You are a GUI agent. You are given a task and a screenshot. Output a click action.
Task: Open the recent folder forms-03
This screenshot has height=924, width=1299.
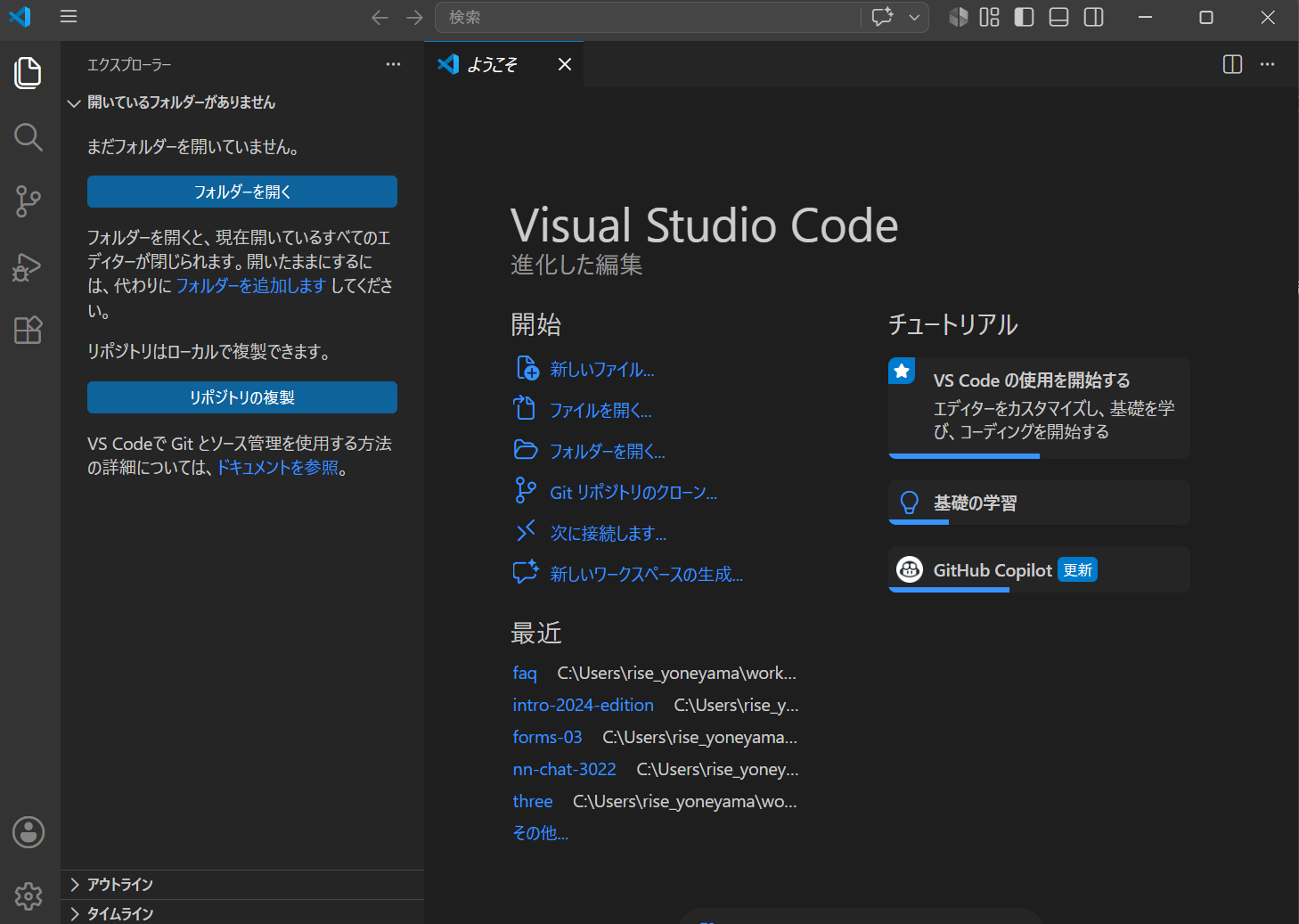pos(547,738)
